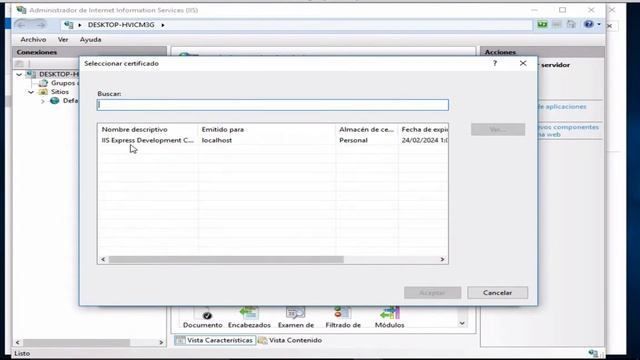Screen dimensions: 640x360
Task: Click the green refresh page icon in the toolbar
Action: pos(542,24)
